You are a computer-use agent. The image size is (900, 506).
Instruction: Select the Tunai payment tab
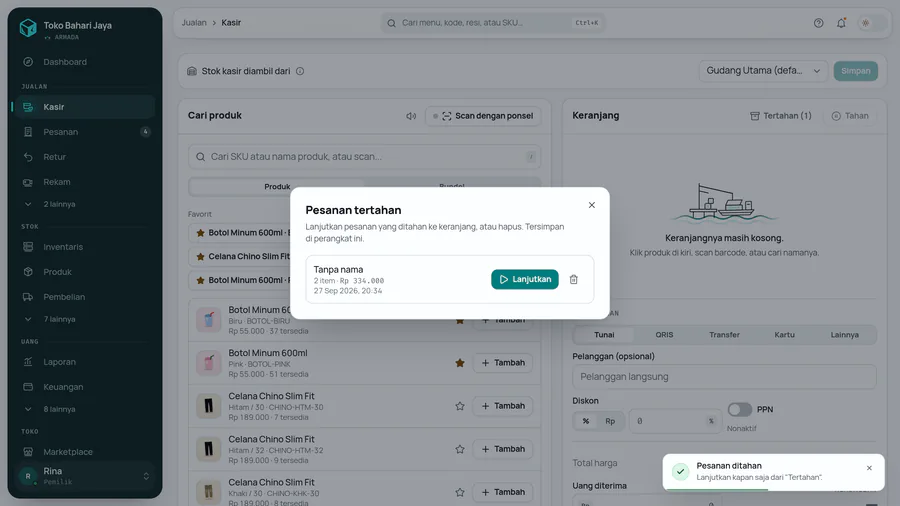pos(604,334)
